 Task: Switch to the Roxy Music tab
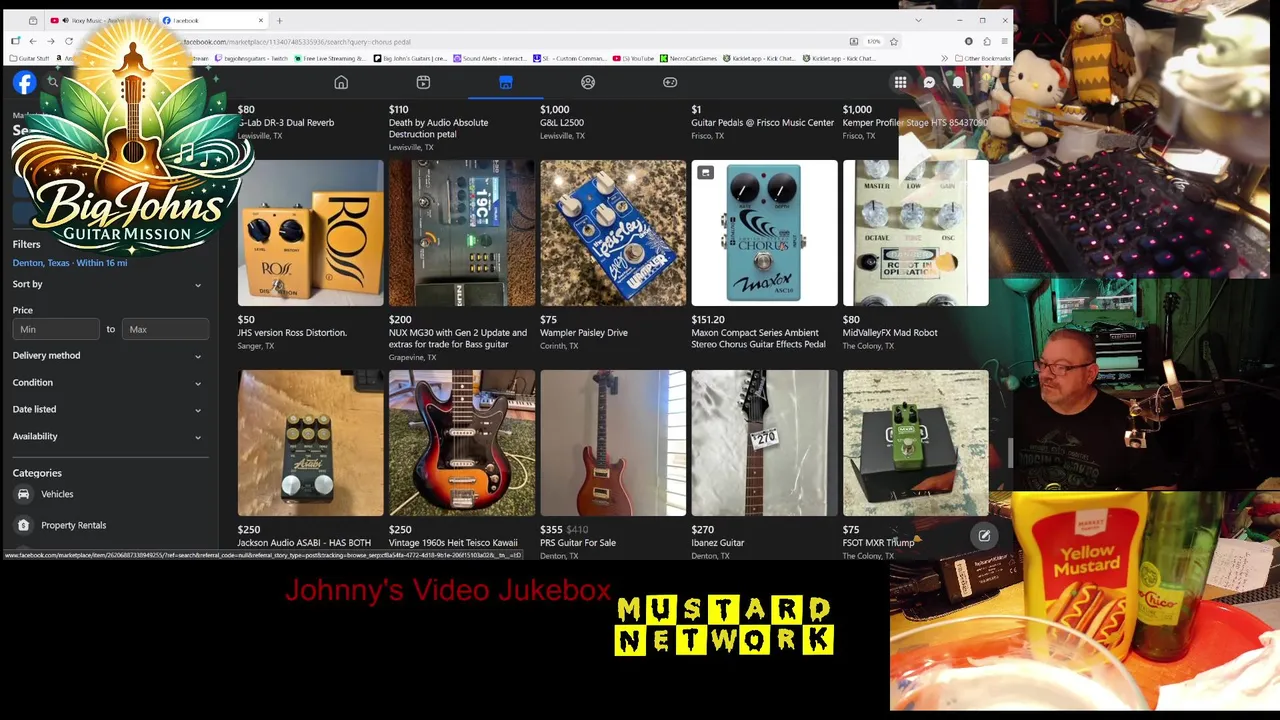point(100,20)
